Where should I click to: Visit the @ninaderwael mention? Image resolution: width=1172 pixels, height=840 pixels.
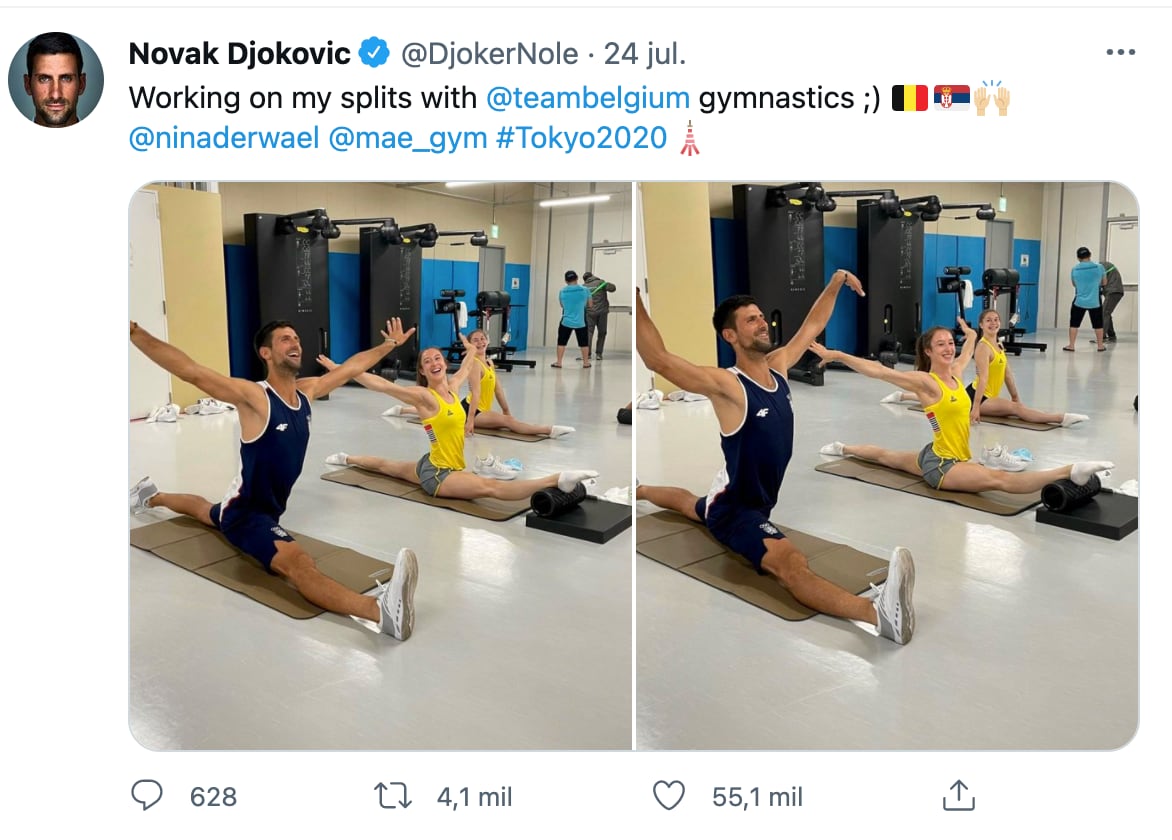tap(223, 138)
